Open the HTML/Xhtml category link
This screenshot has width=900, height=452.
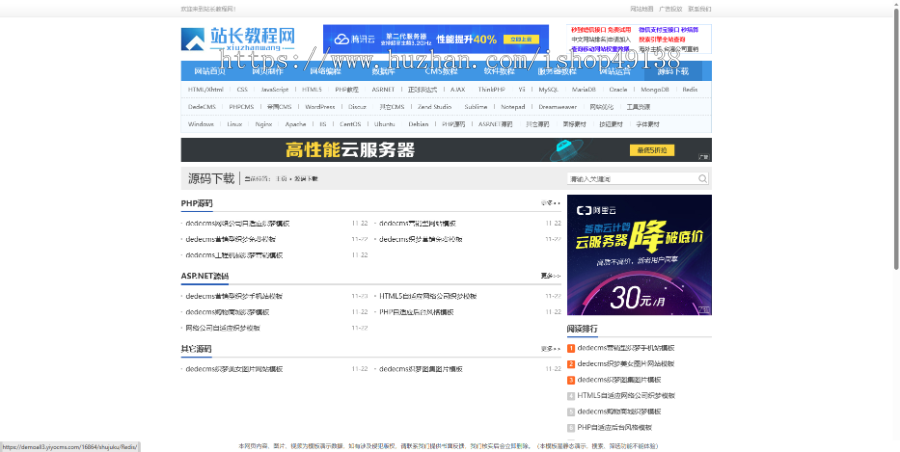(x=205, y=90)
